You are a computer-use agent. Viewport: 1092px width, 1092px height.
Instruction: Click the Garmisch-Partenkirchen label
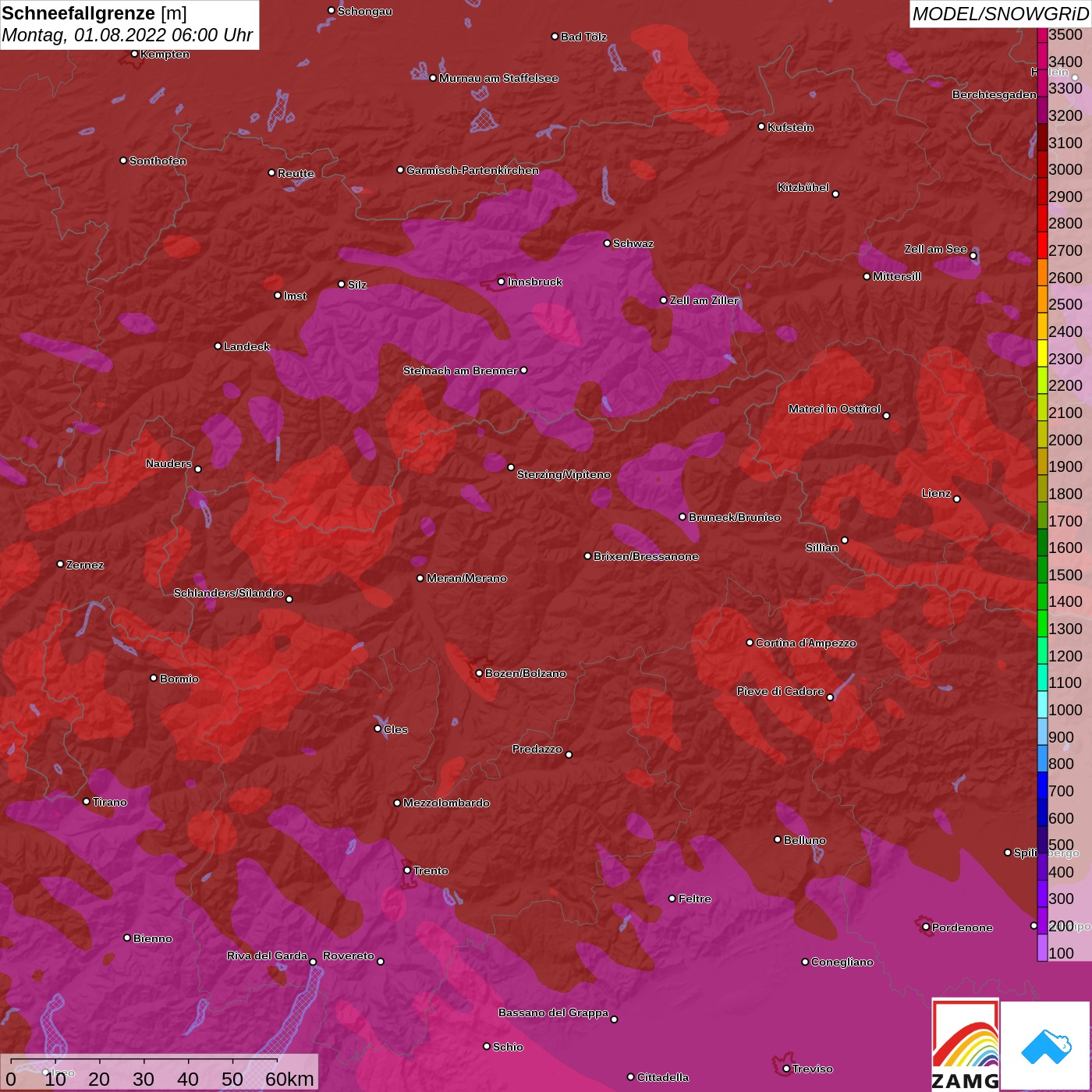point(473,170)
